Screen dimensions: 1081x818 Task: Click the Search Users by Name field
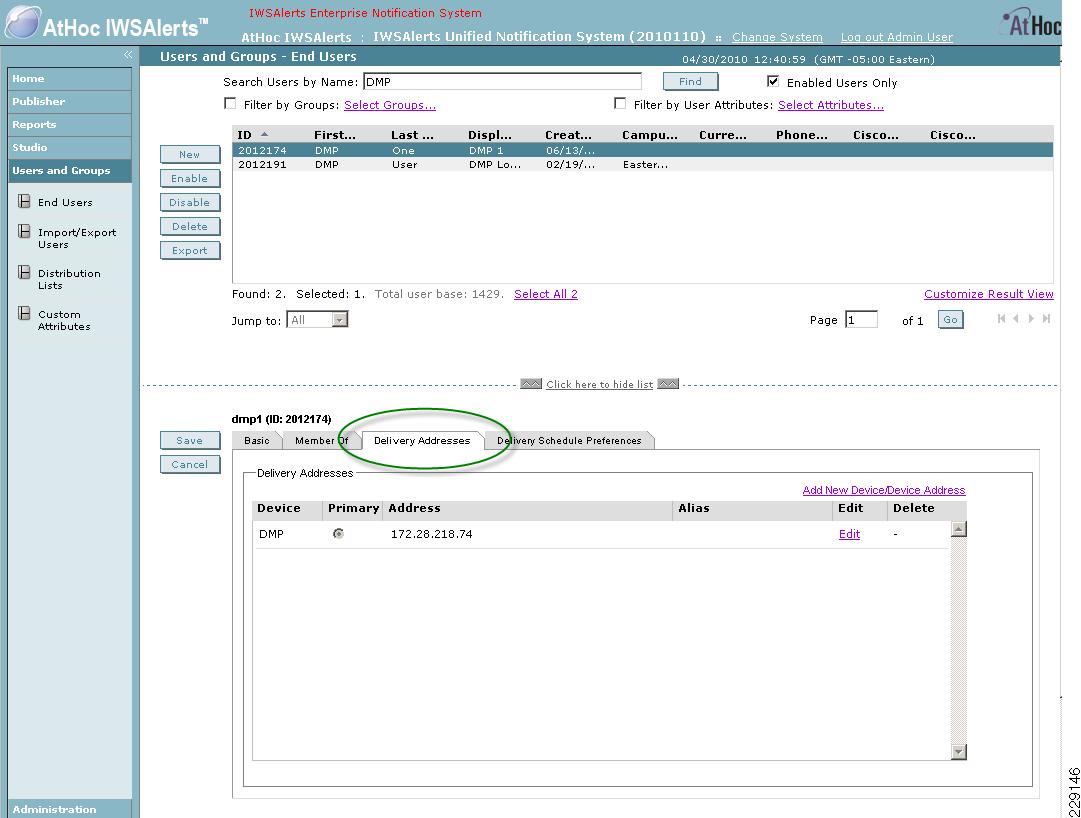click(x=502, y=81)
